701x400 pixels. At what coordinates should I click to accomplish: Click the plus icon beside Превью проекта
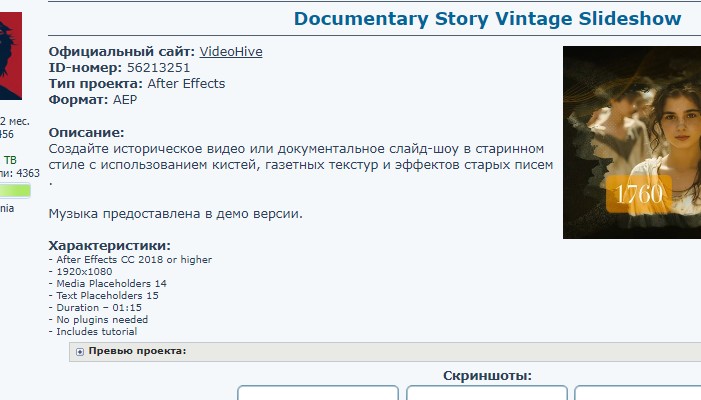click(80, 352)
